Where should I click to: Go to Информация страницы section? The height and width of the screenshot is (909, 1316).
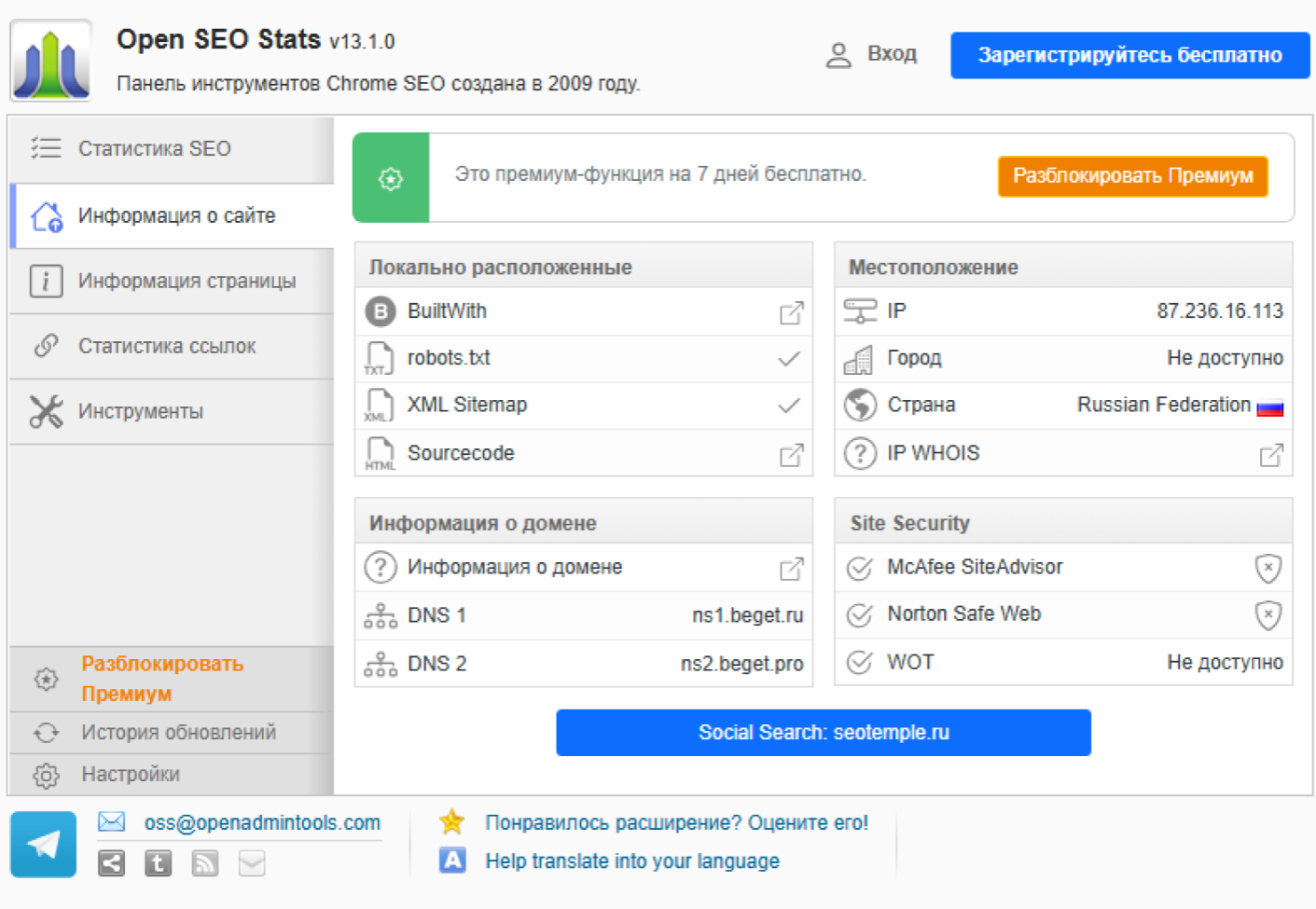point(171,281)
